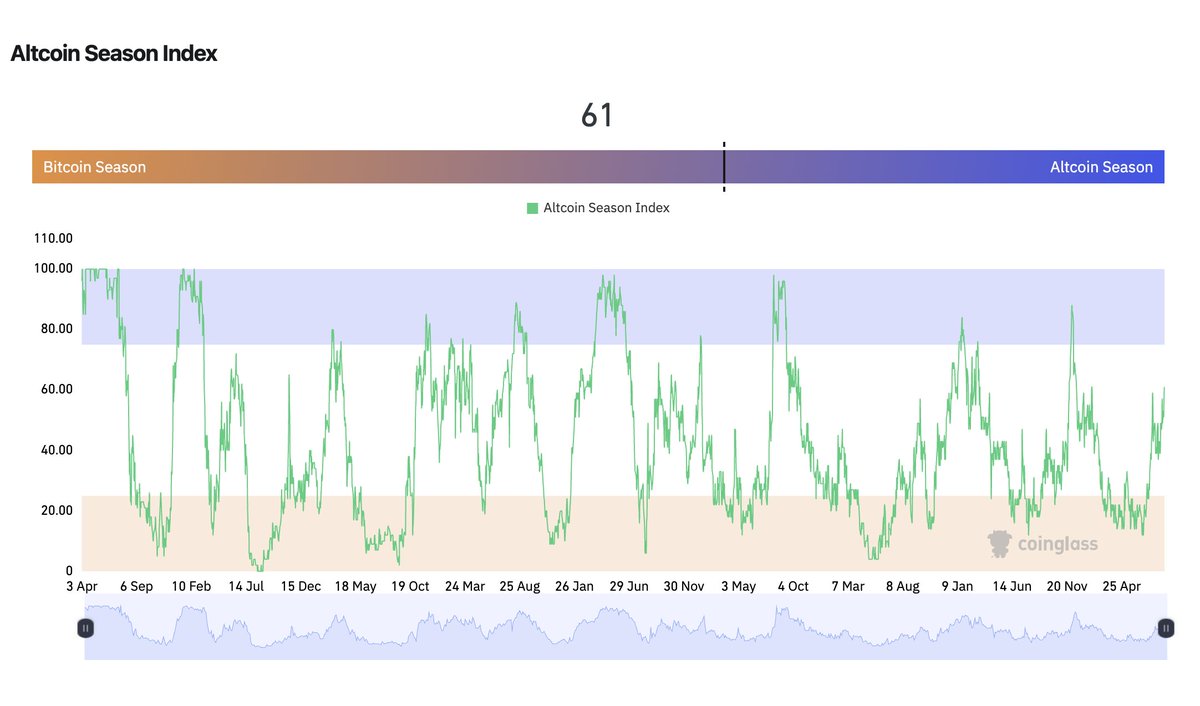Click the green legend color square
Image resolution: width=1200 pixels, height=706 pixels.
(532, 208)
